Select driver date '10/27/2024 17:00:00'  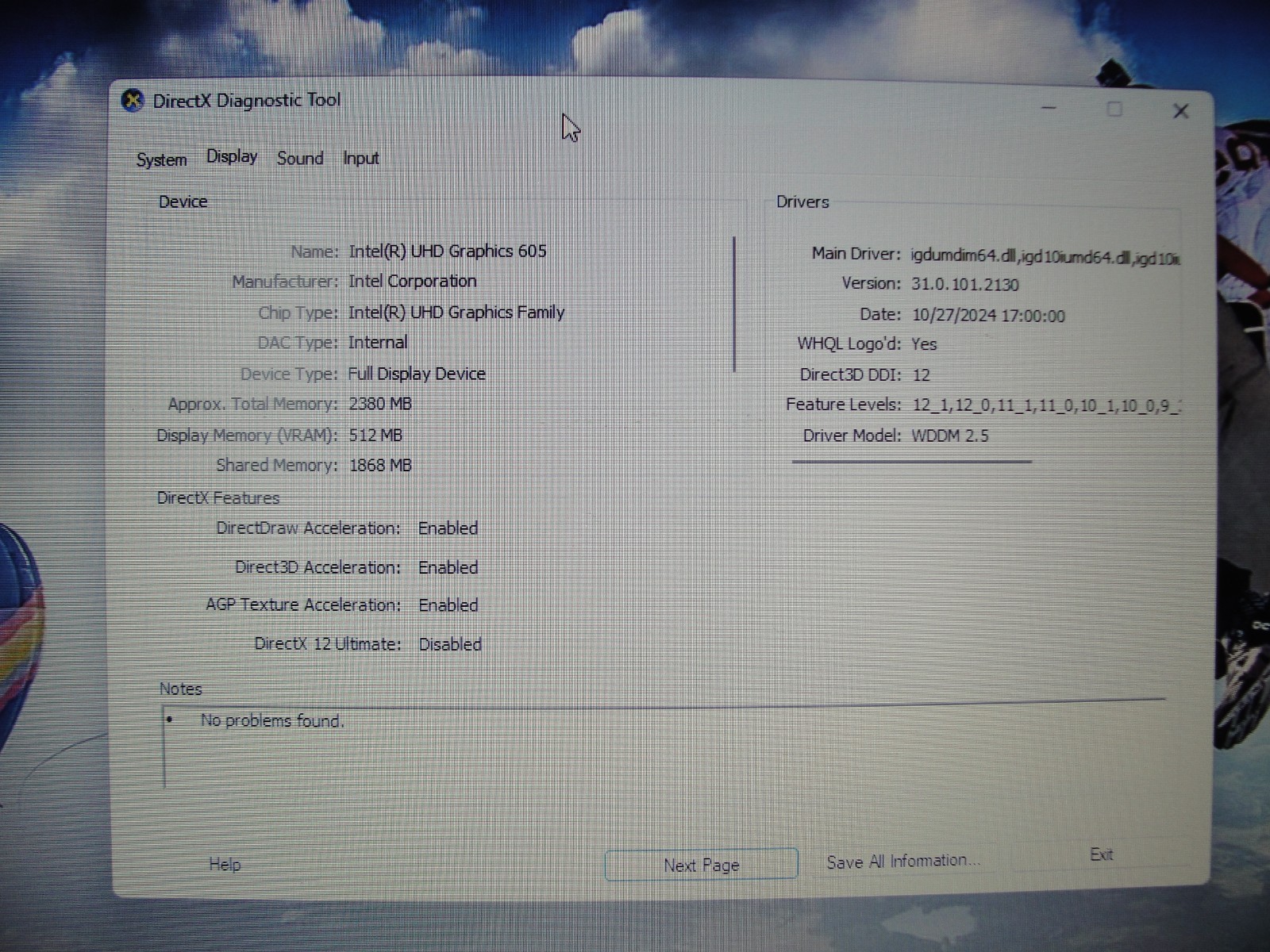pos(988,316)
